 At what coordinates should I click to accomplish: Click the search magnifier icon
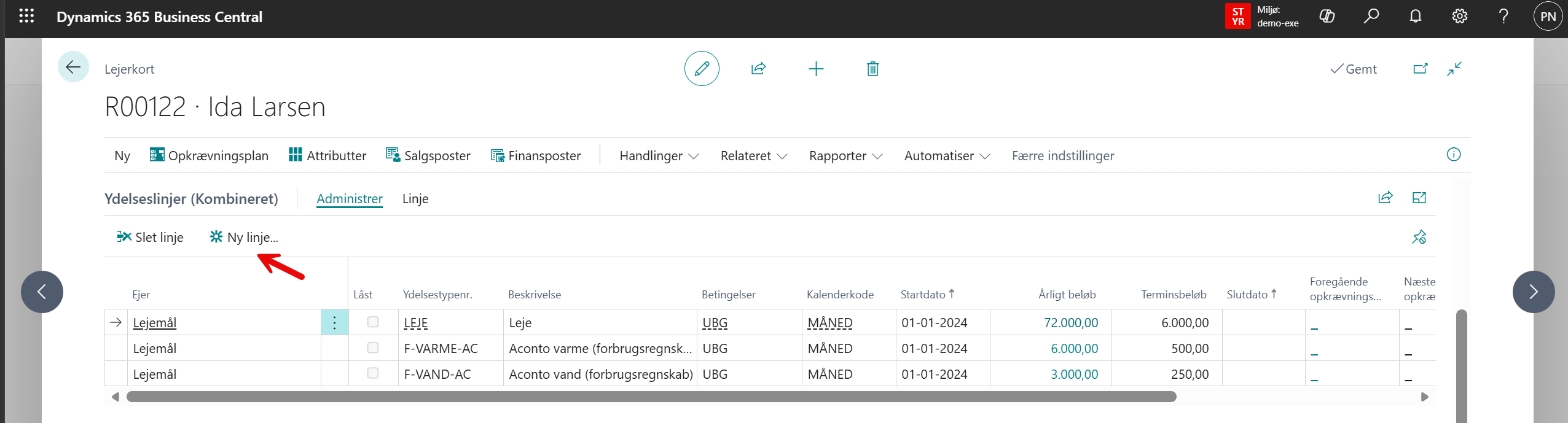tap(1371, 17)
